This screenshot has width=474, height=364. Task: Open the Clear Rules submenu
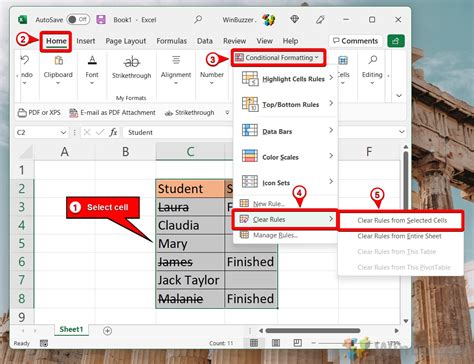point(285,219)
